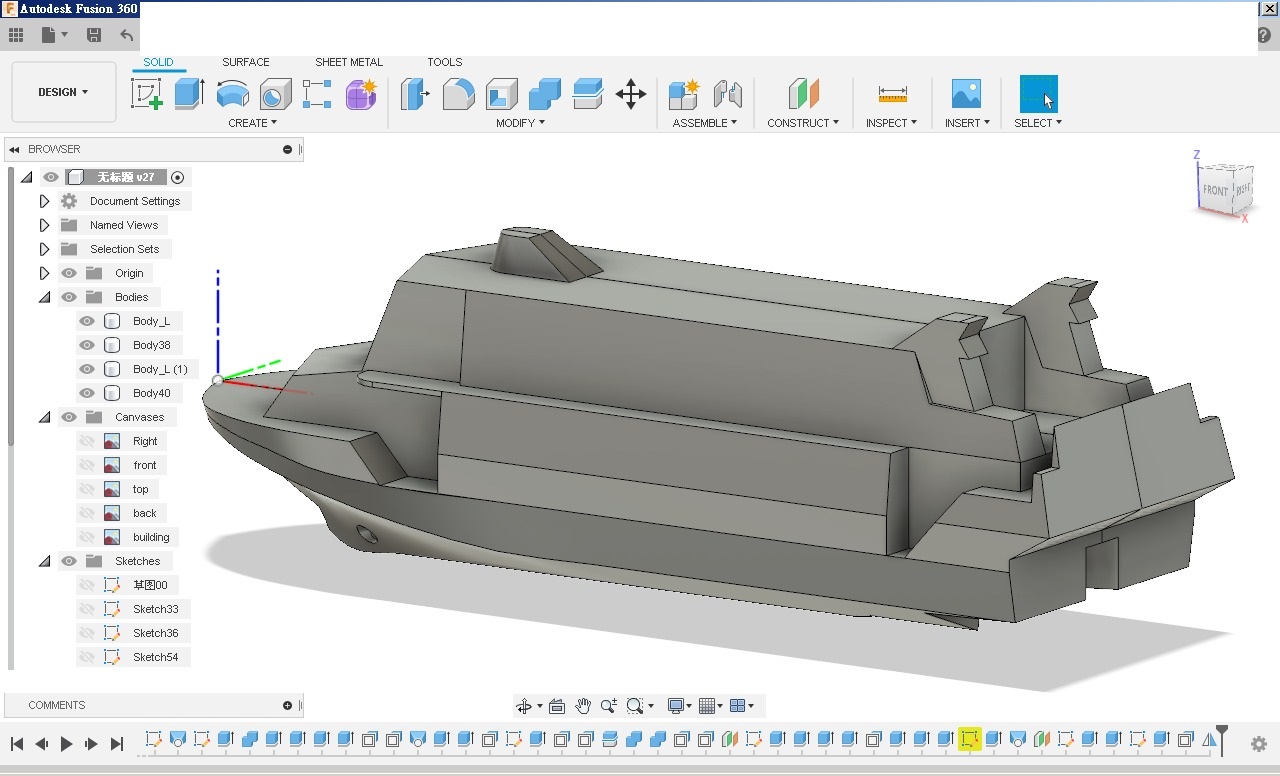Click the Revolve tool icon
Screen dimensions: 1280x776
[x=232, y=94]
